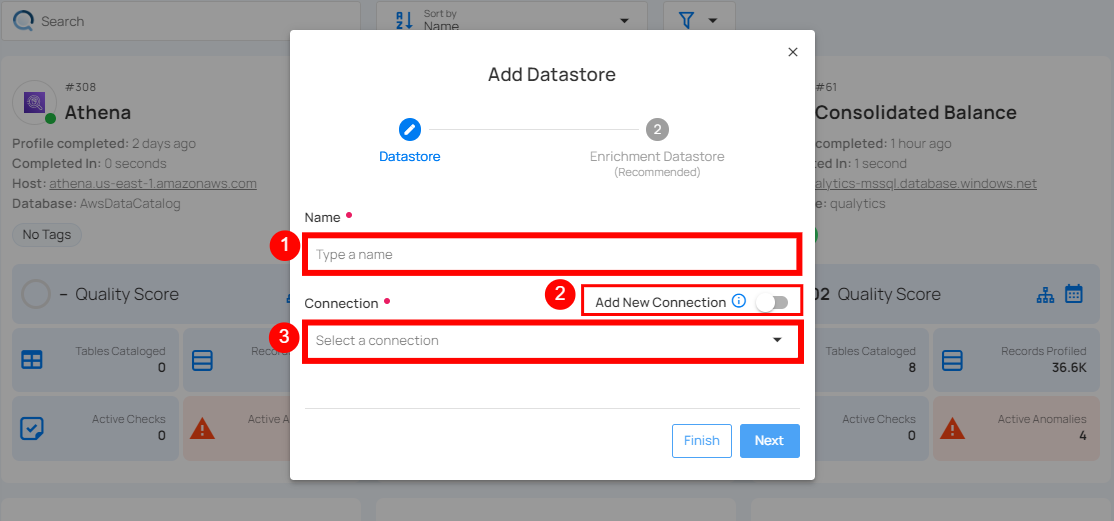Viewport: 1114px width, 521px height.
Task: Click the Athena datastore logo icon
Action: [x=34, y=101]
